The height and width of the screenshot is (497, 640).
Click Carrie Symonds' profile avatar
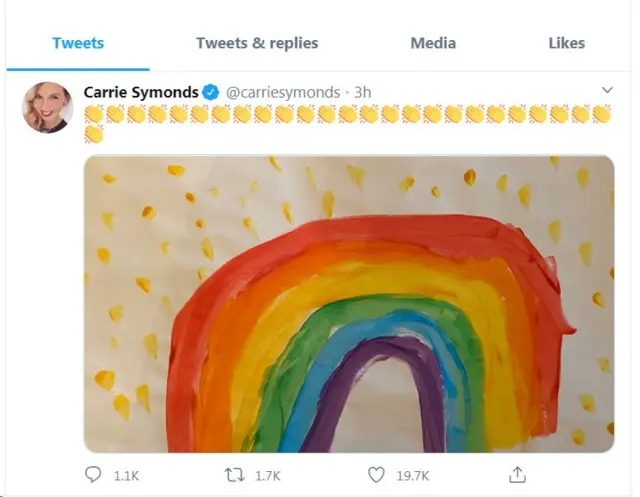pyautogui.click(x=47, y=107)
